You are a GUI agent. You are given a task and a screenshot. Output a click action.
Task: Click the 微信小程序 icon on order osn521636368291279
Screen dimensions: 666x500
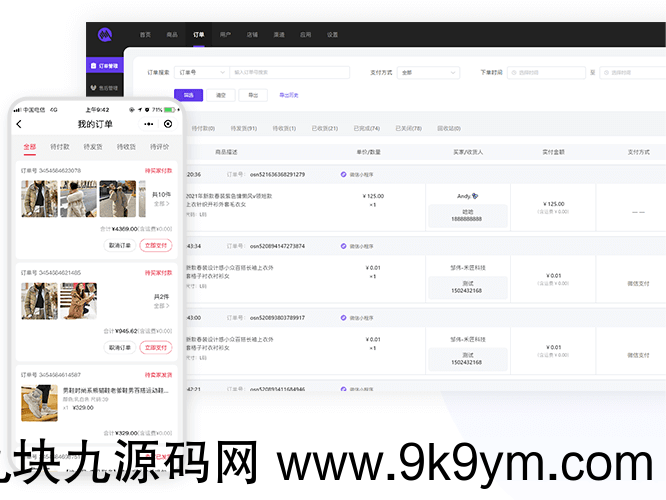pyautogui.click(x=344, y=174)
